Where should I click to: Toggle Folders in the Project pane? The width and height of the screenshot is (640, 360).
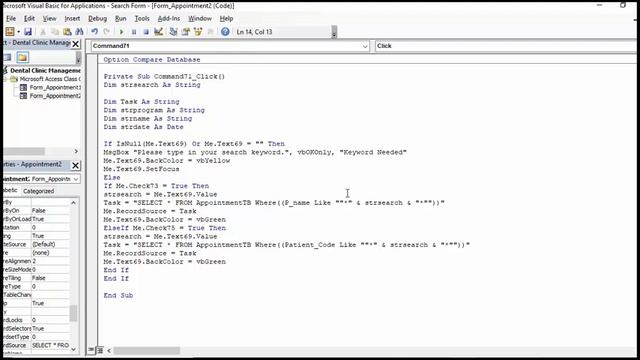coord(22,58)
